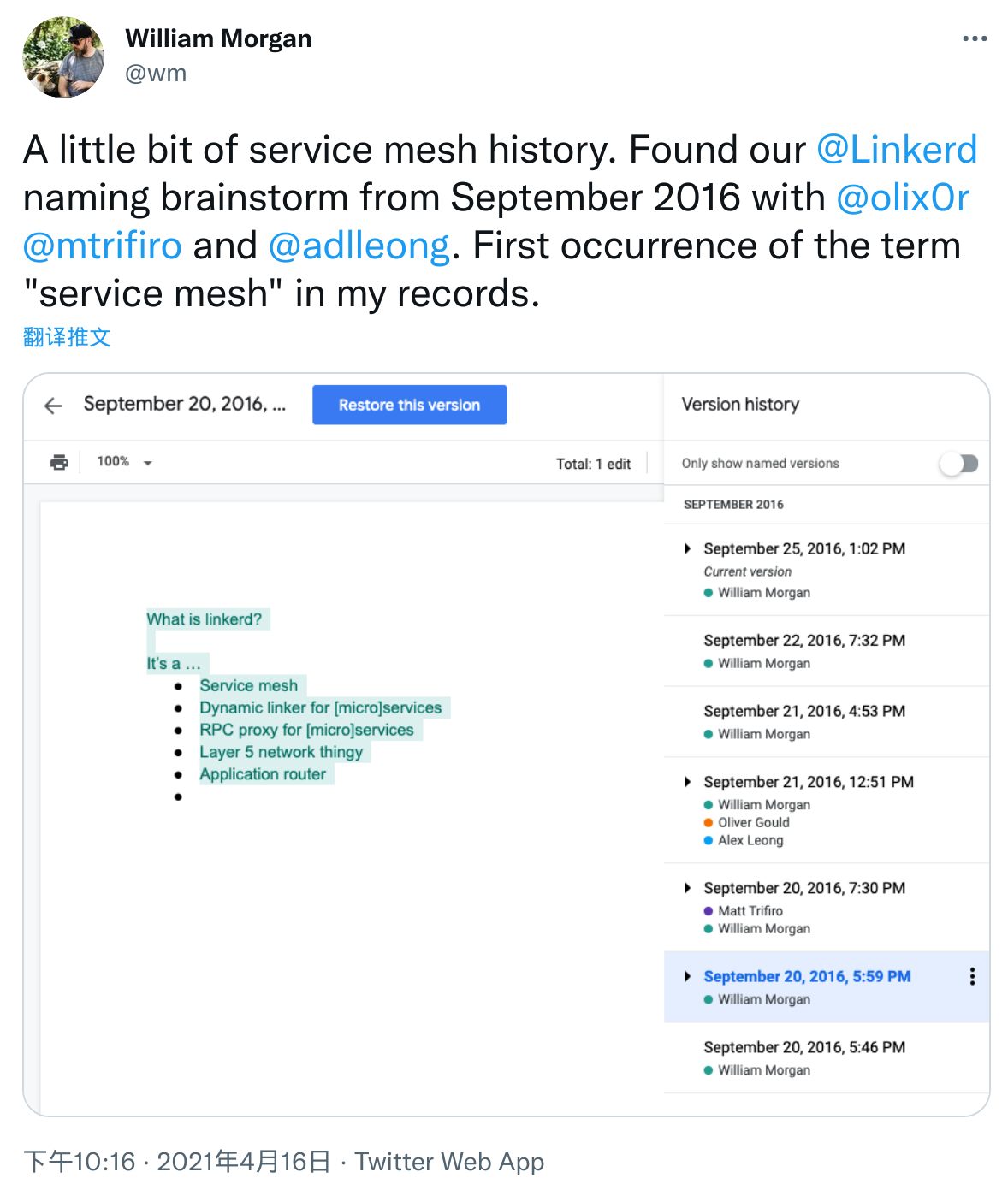This screenshot has height=1190, width=1008.
Task: Open the tweet's three-dot more options menu
Action: [975, 38]
